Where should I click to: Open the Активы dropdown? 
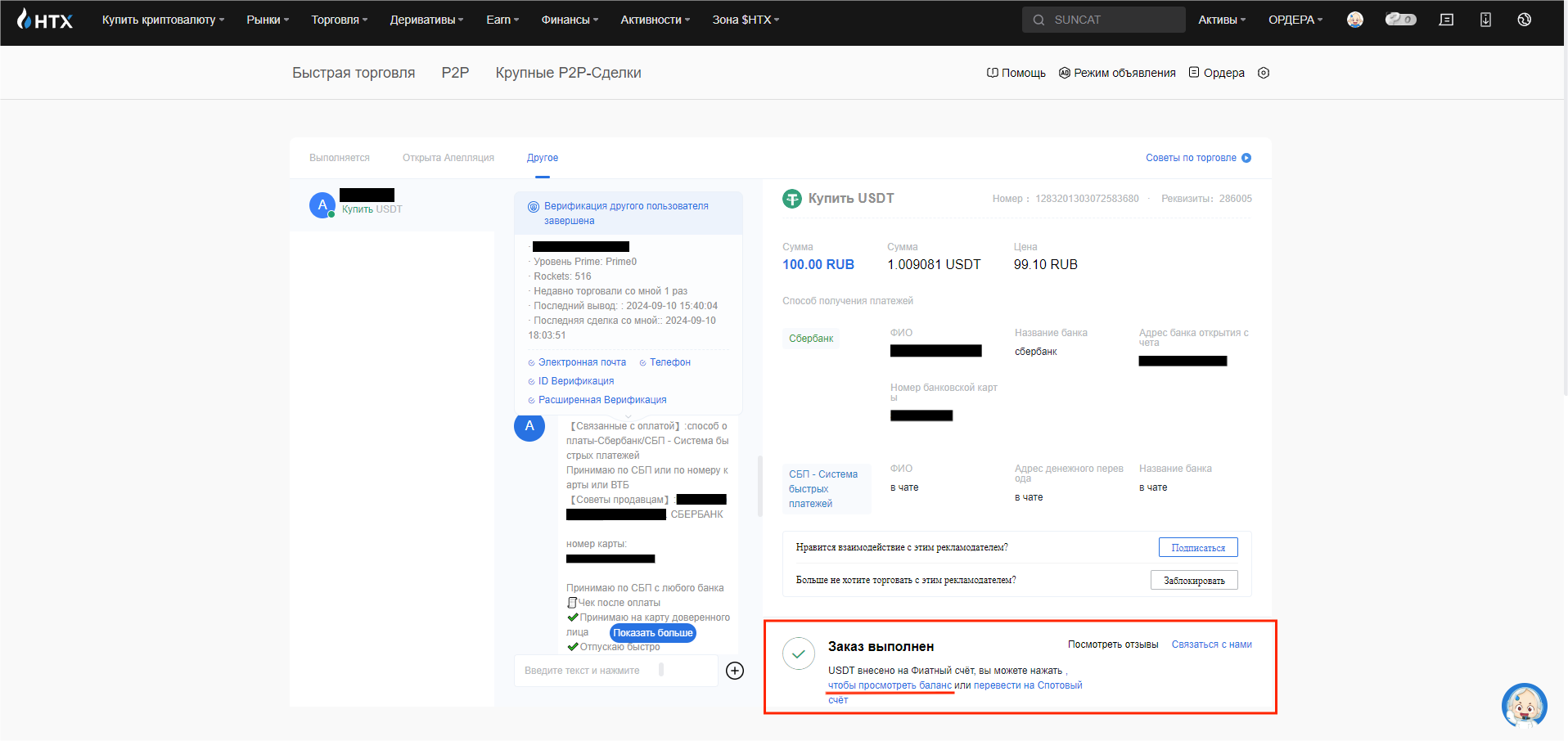pyautogui.click(x=1222, y=20)
